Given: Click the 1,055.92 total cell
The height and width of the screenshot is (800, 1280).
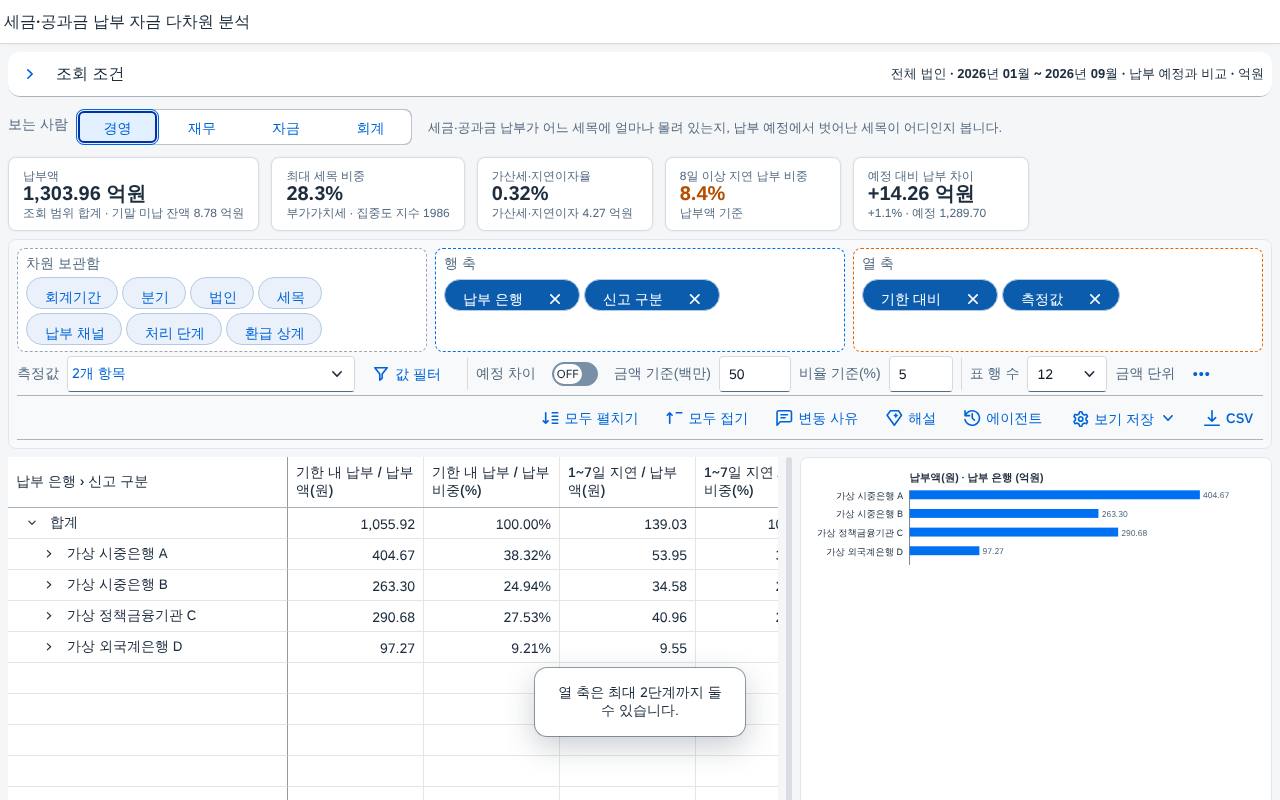Looking at the screenshot, I should point(355,524).
